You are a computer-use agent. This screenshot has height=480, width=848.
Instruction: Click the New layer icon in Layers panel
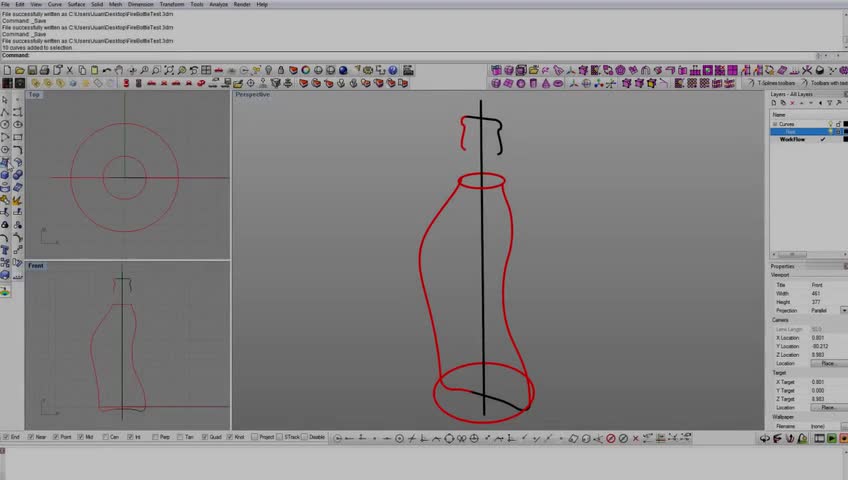(774, 103)
